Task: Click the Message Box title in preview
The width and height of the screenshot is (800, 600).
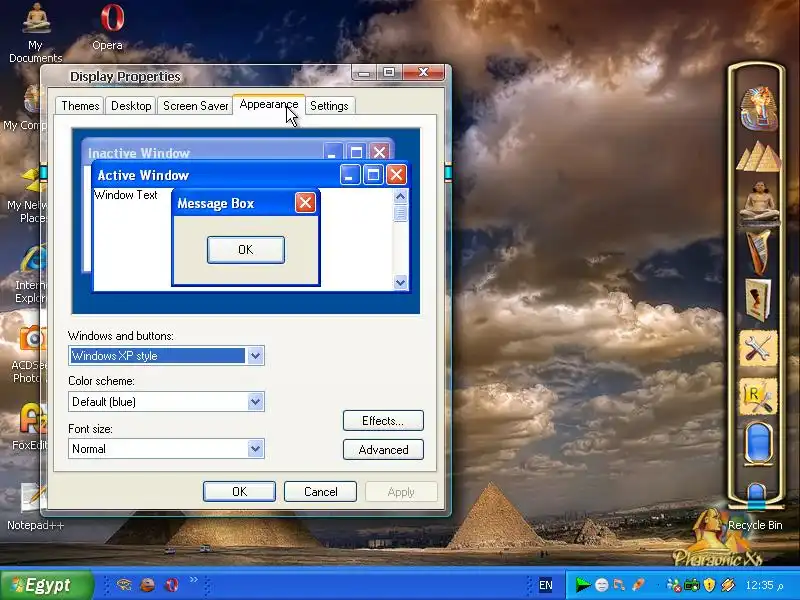Action: pos(215,204)
